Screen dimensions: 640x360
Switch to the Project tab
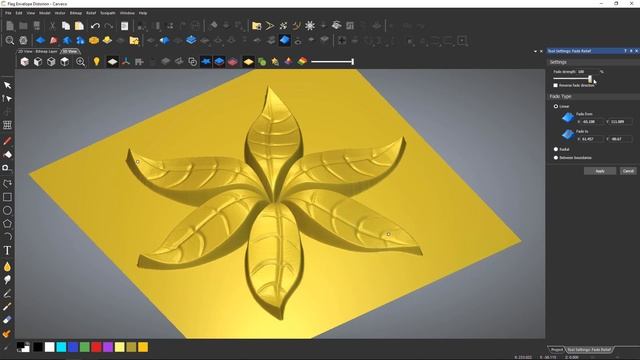point(557,350)
